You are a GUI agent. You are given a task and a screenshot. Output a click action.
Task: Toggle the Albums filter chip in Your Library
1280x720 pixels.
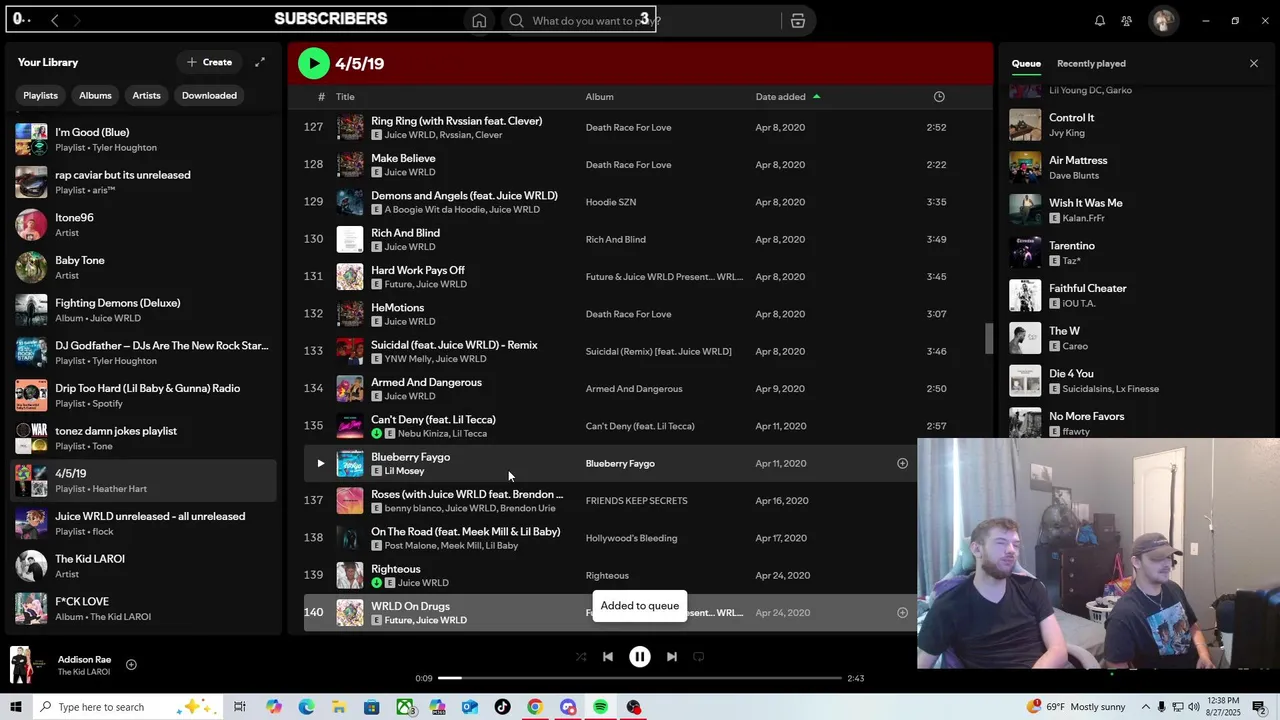pos(95,95)
